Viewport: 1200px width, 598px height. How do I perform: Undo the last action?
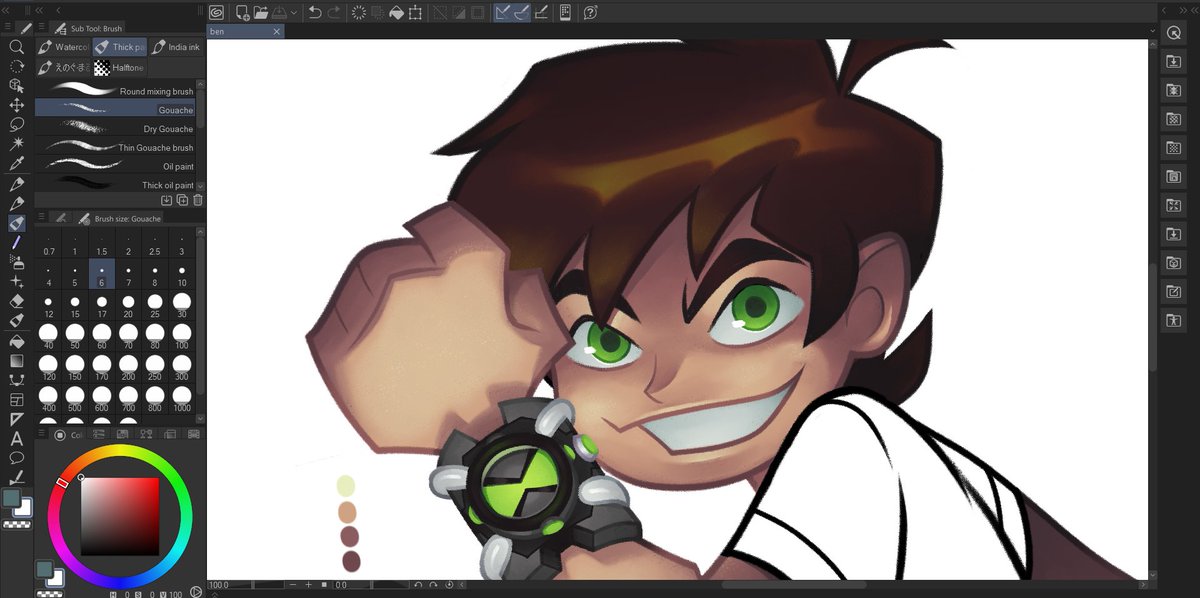(x=315, y=12)
